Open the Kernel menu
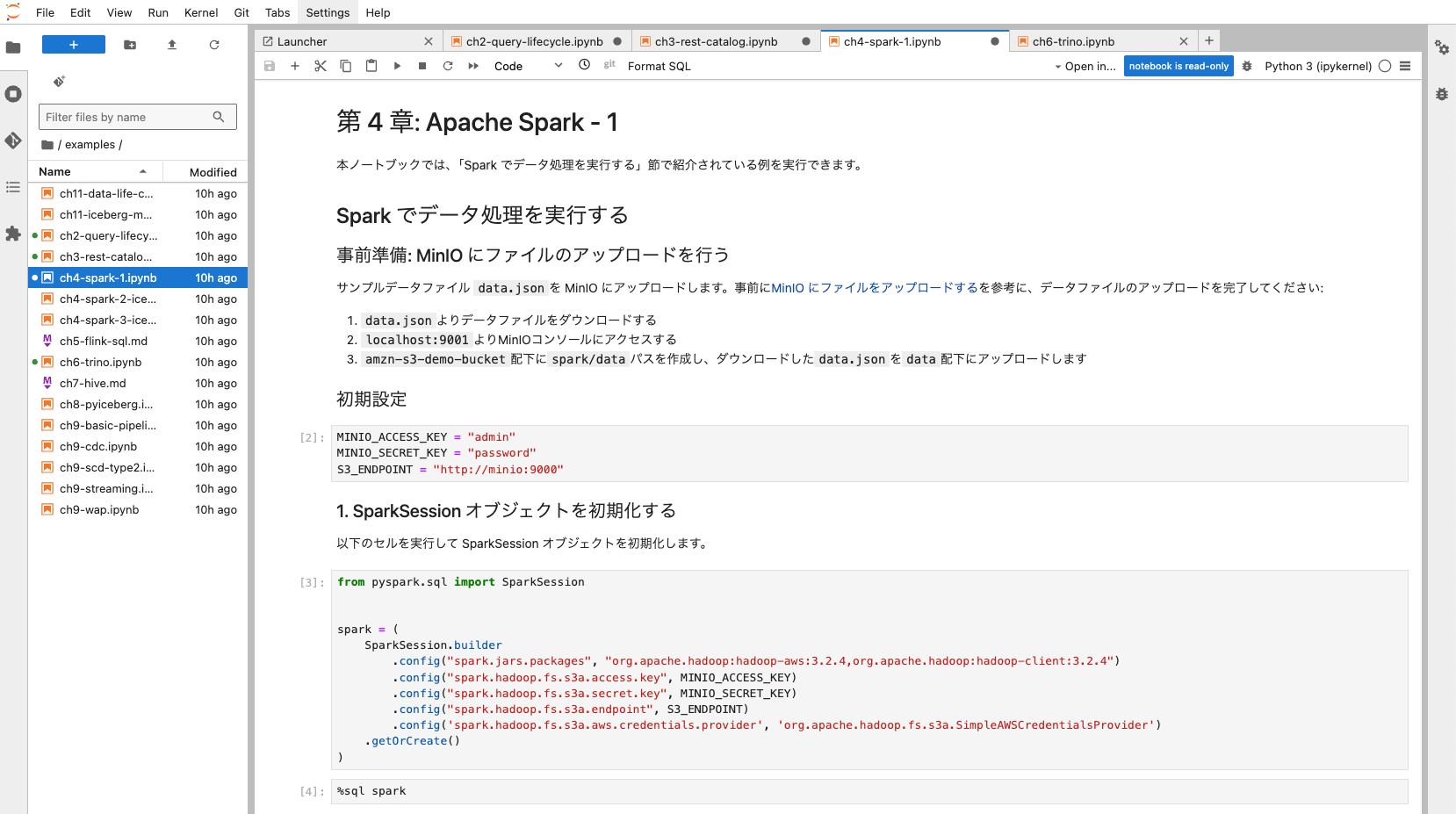Screen dimensions: 1456x814 201,12
